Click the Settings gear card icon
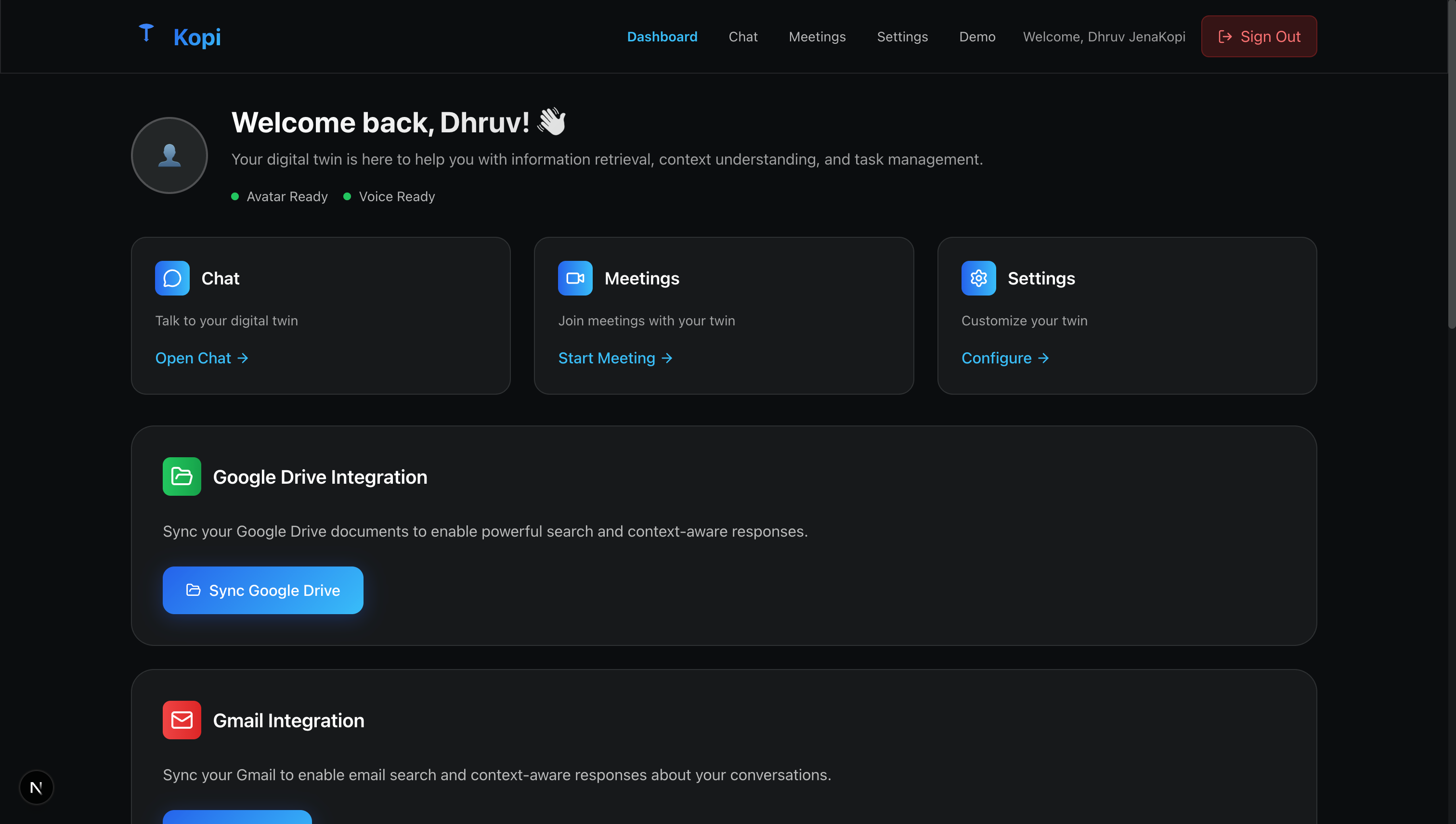The width and height of the screenshot is (1456, 824). coord(978,278)
